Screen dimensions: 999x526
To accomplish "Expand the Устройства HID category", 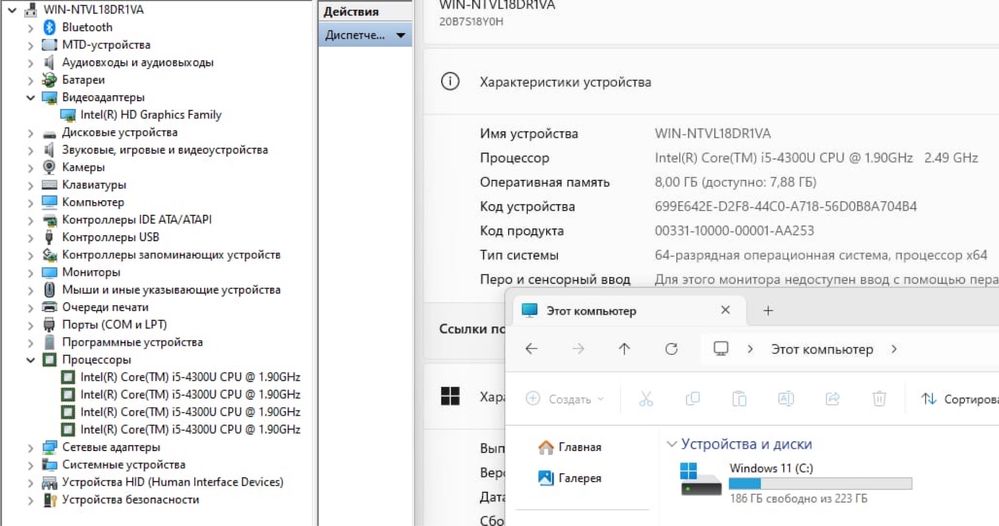I will pos(30,483).
